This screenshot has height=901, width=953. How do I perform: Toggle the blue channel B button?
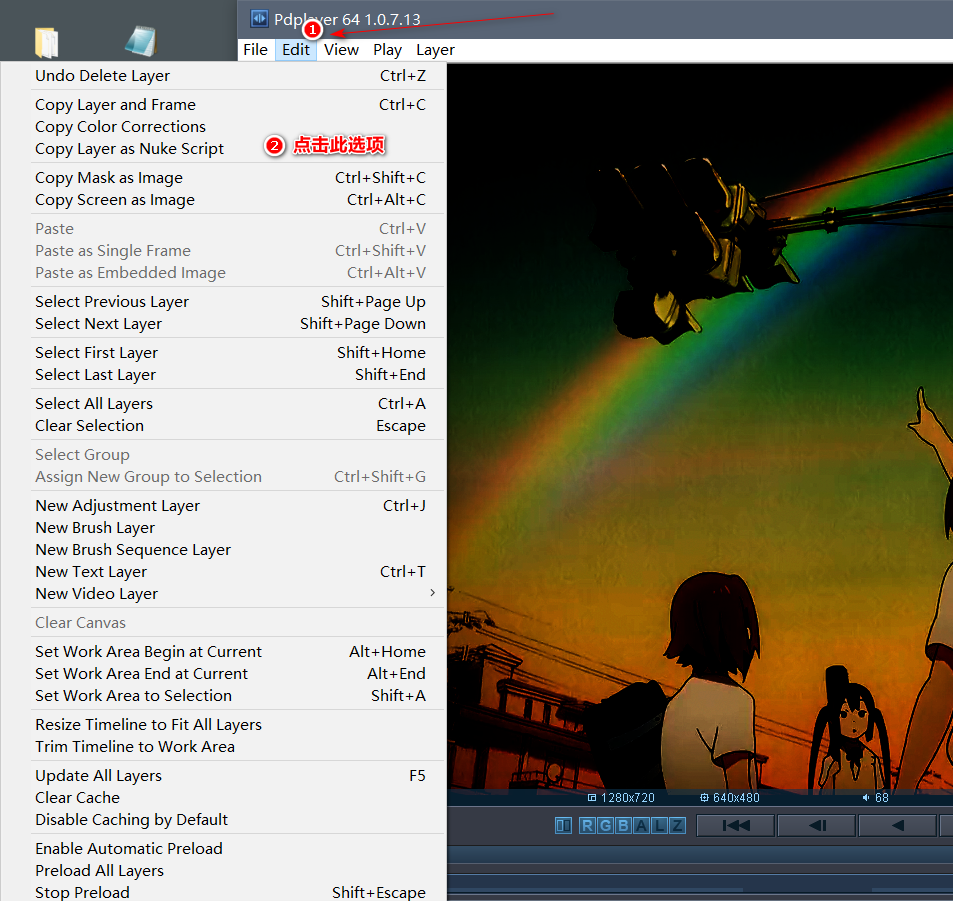[623, 825]
